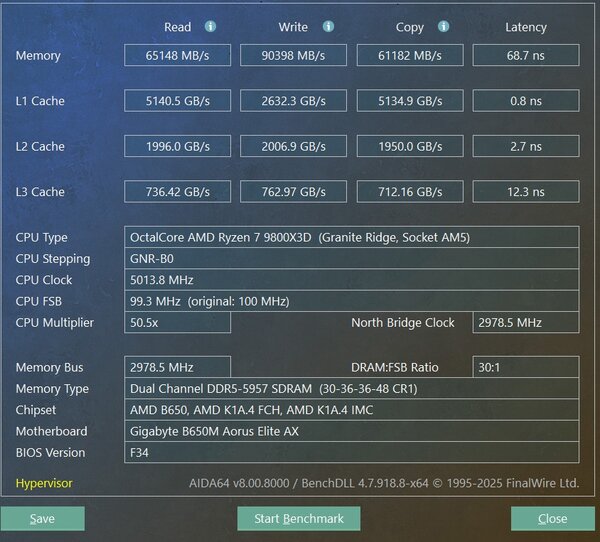This screenshot has width=600, height=542.
Task: Click the DRAM:FSB Ratio value 30:1
Action: pyautogui.click(x=526, y=367)
